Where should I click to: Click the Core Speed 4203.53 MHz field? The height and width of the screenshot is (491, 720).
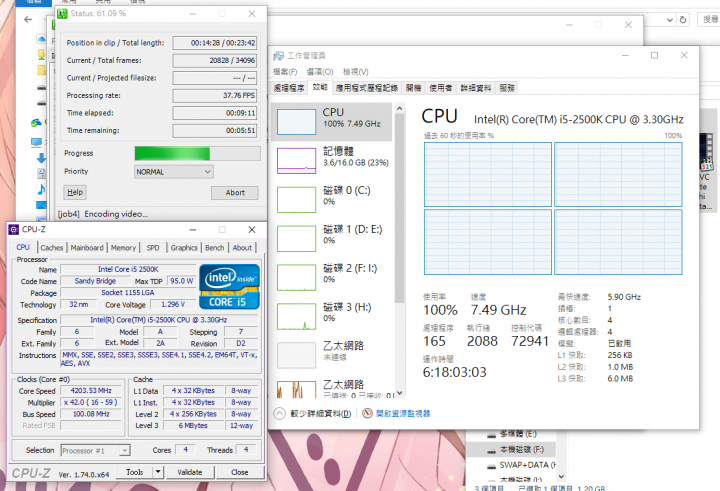click(x=91, y=390)
